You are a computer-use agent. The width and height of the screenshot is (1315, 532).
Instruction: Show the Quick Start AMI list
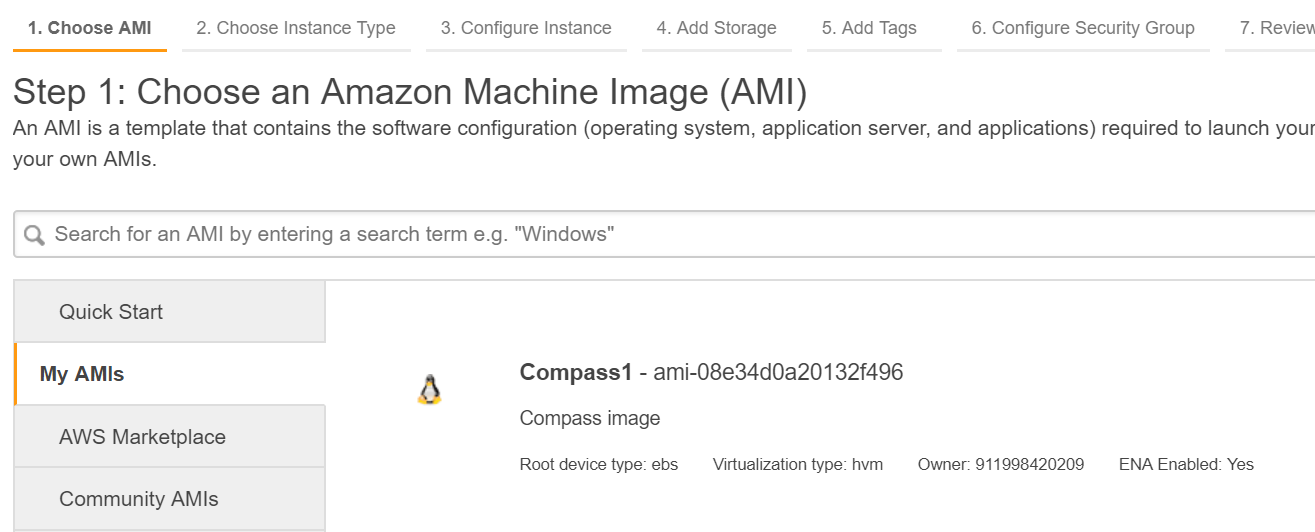[111, 312]
